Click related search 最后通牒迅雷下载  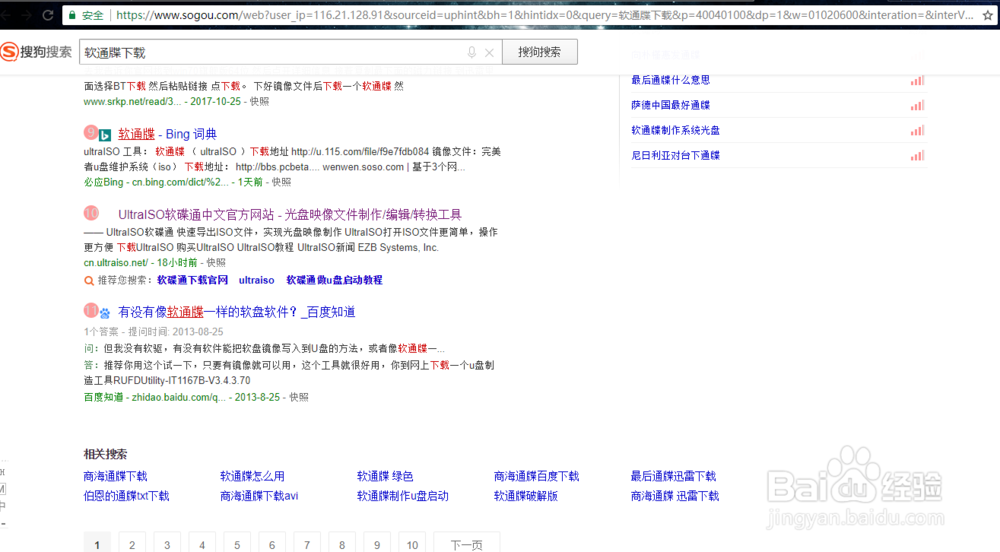(673, 476)
